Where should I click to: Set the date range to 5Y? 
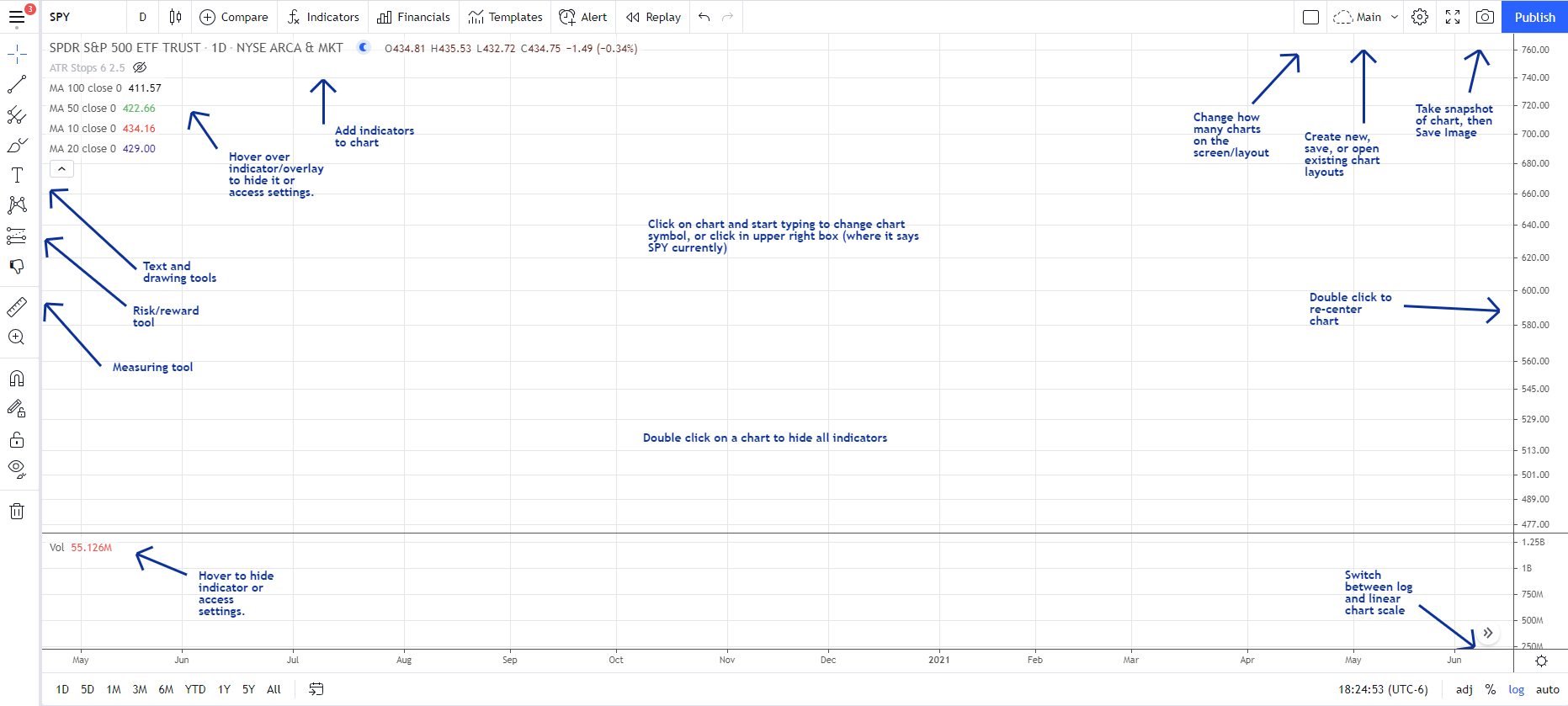coord(248,689)
